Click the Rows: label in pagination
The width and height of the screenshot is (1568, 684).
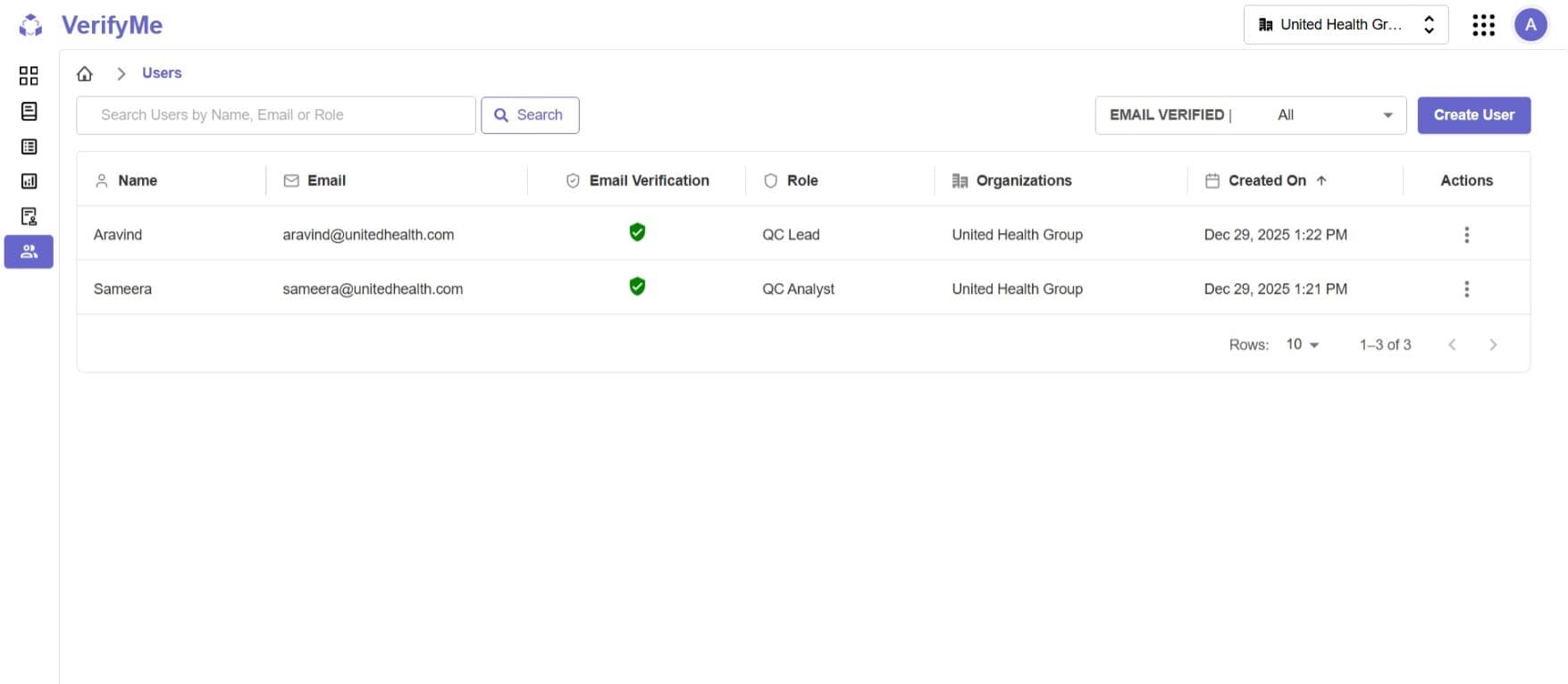(1248, 345)
